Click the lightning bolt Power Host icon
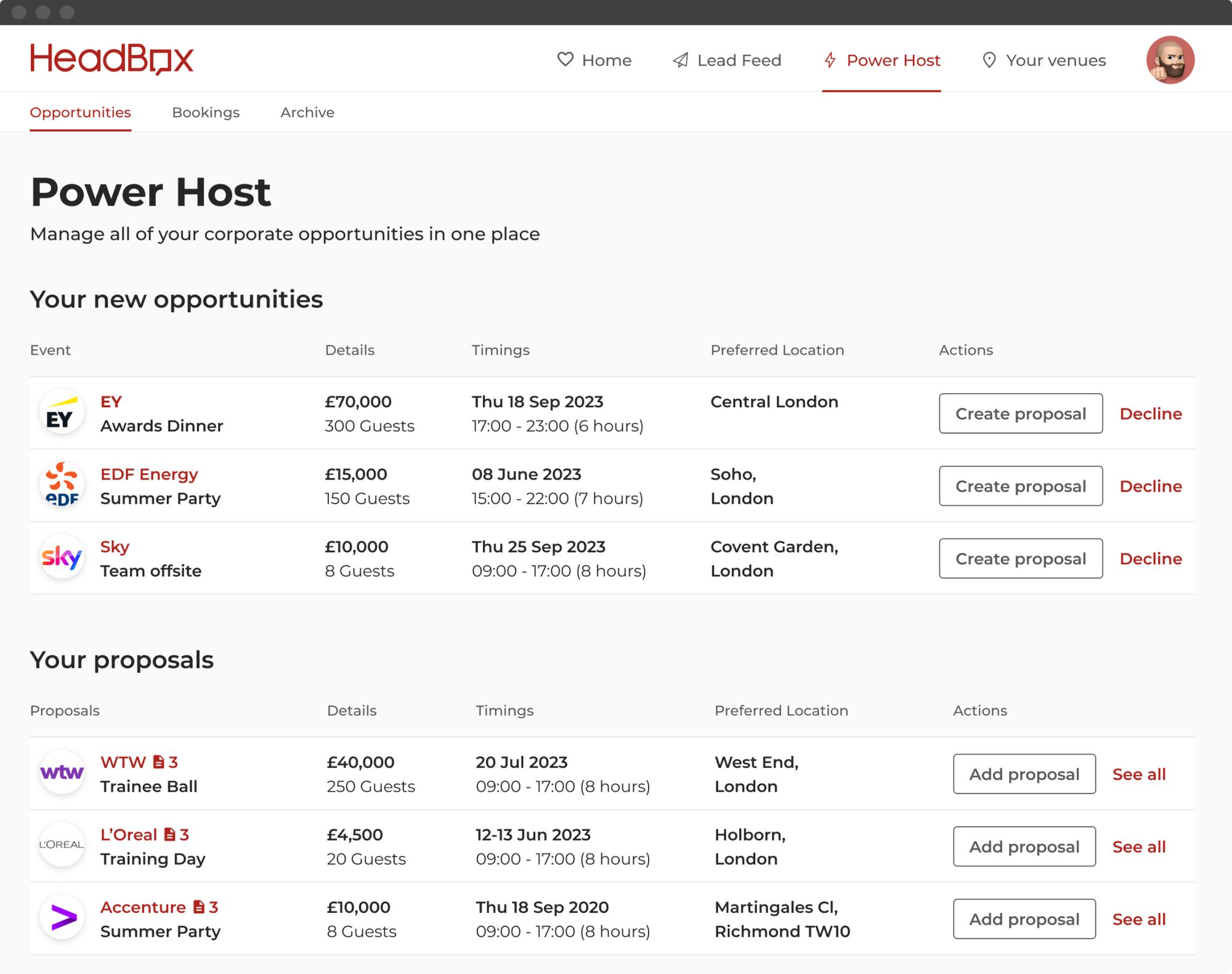Viewport: 1232px width, 974px height. [x=830, y=60]
